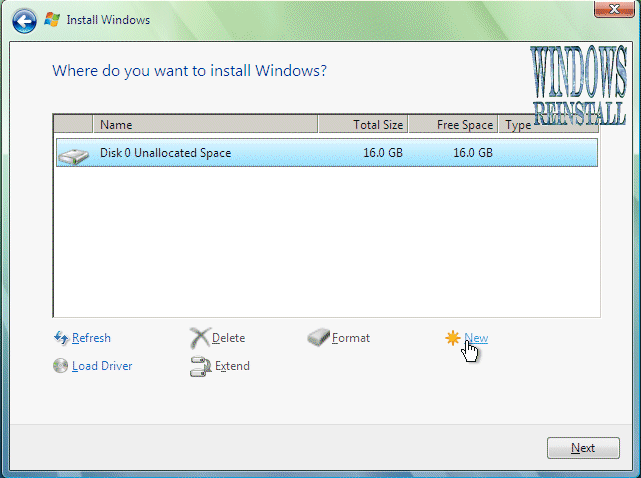641x478 pixels.
Task: Click the Refresh arrows icon
Action: coord(61,338)
